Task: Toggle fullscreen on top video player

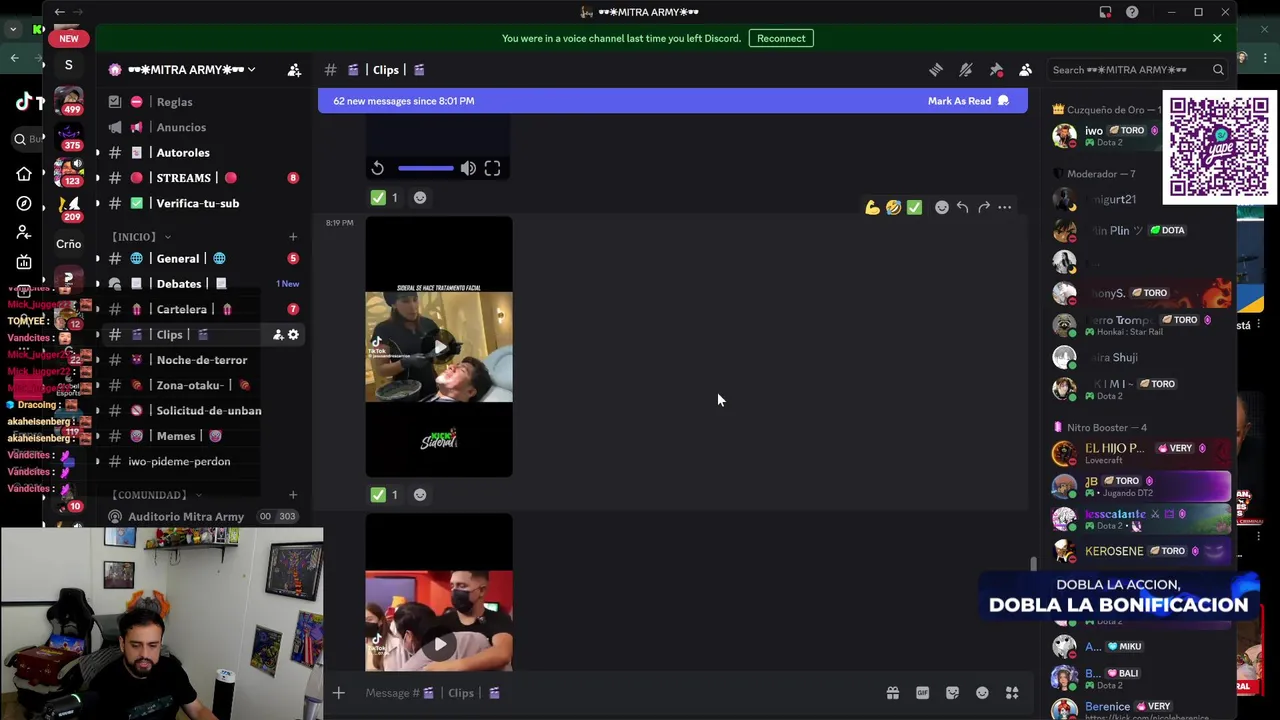Action: [492, 168]
